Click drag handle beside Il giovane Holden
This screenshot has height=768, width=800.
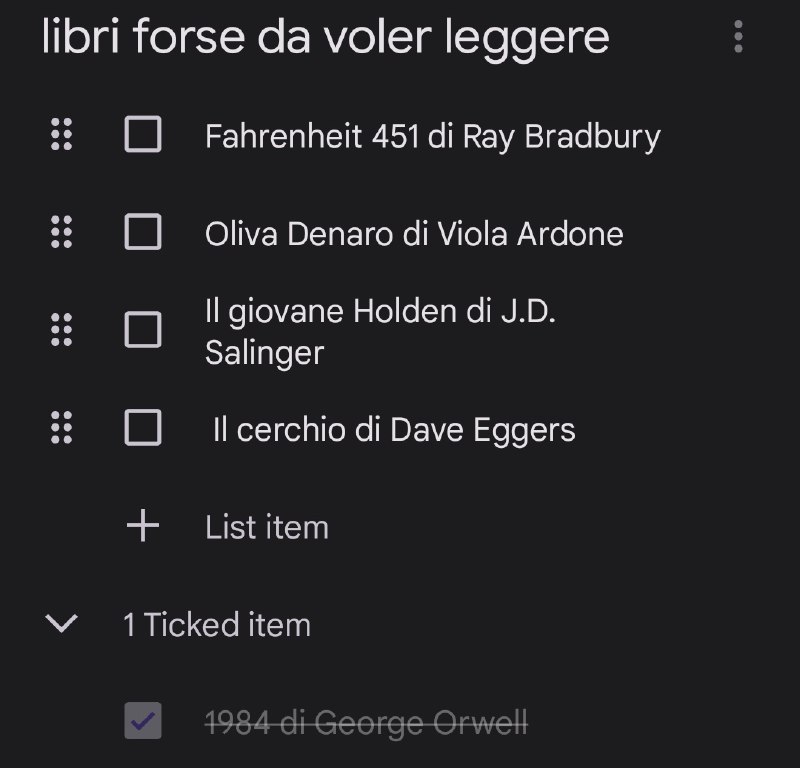(x=62, y=330)
